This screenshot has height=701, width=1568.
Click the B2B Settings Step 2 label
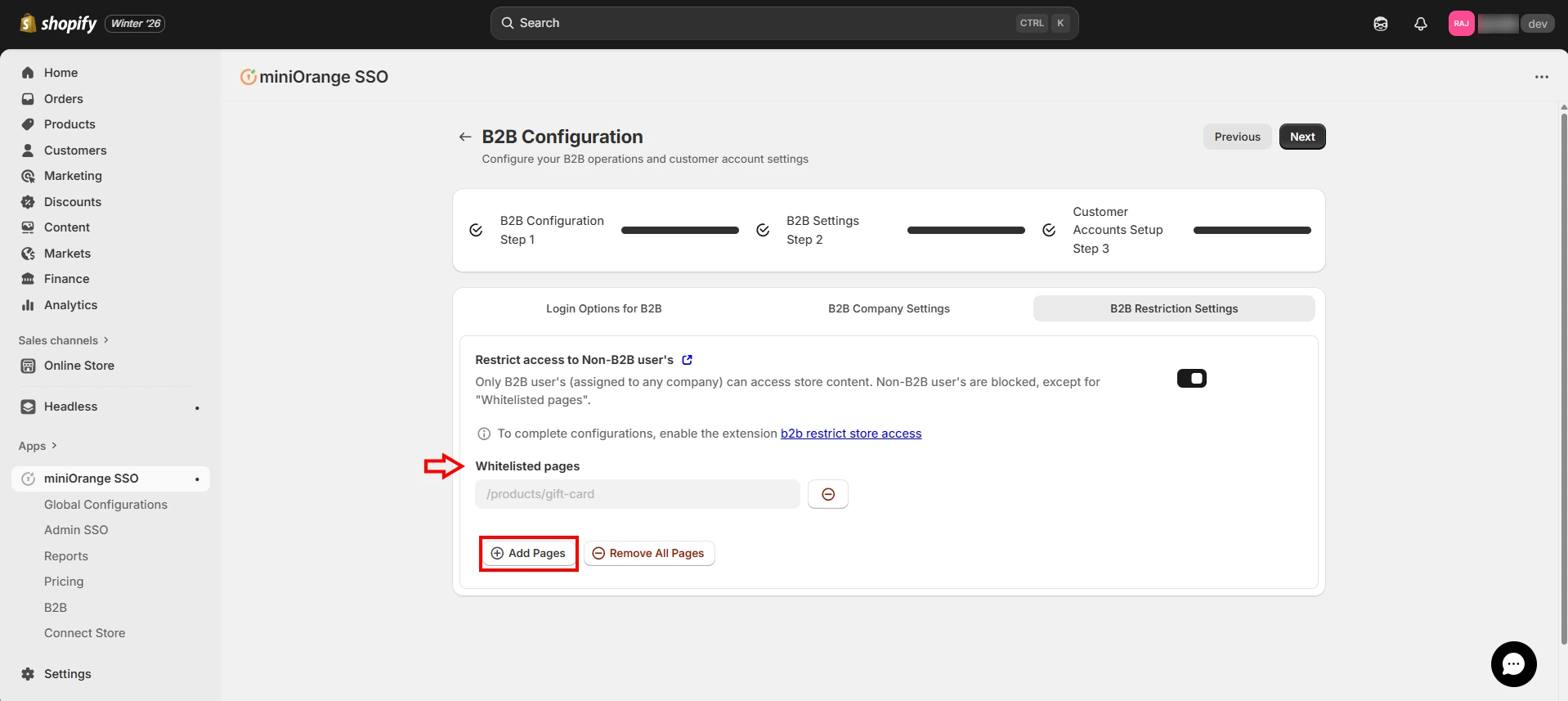822,230
